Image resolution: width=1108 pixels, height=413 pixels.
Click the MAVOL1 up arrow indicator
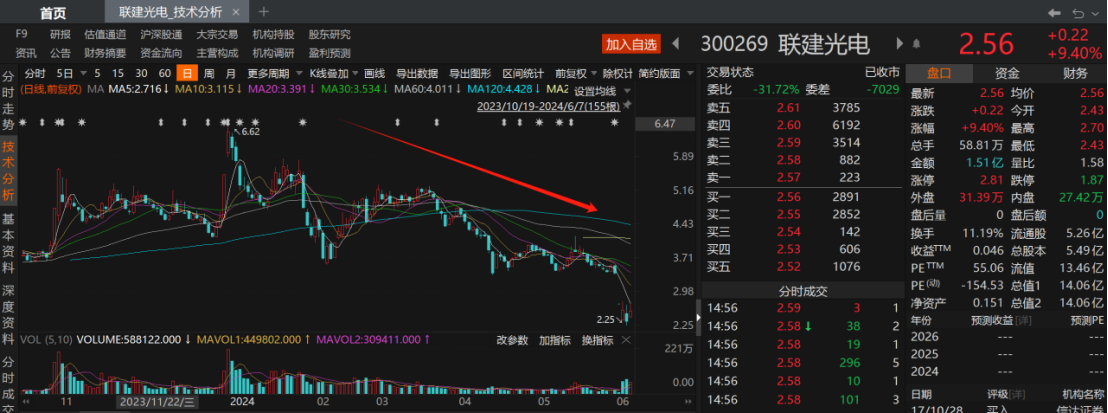pos(307,339)
